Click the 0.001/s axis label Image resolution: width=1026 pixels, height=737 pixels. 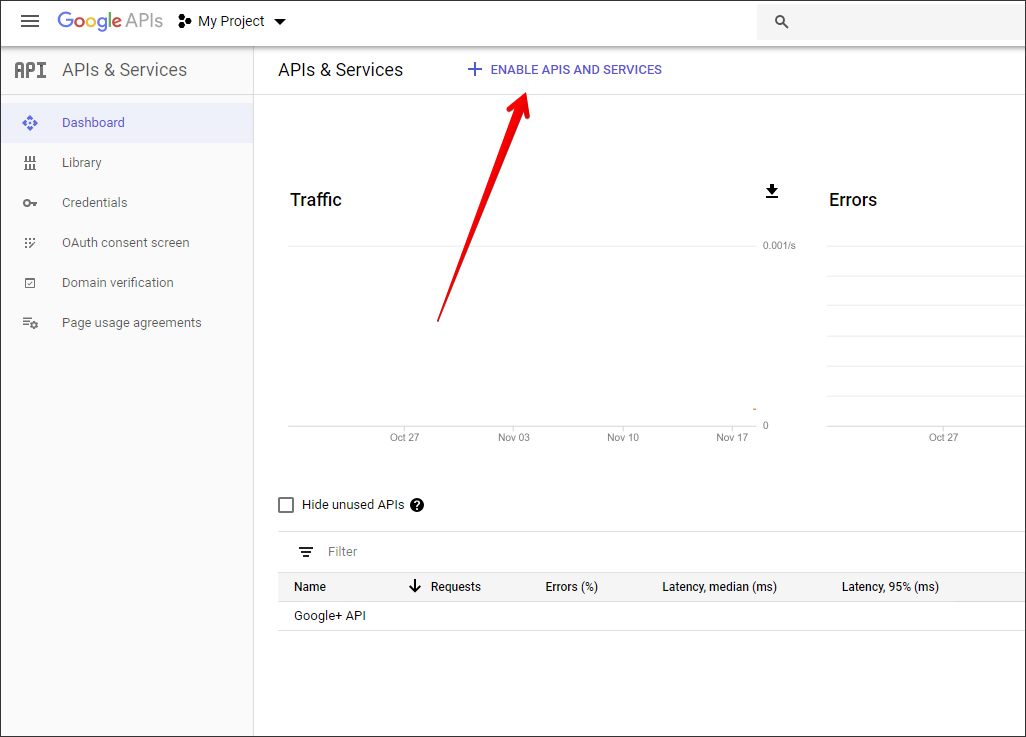point(779,245)
